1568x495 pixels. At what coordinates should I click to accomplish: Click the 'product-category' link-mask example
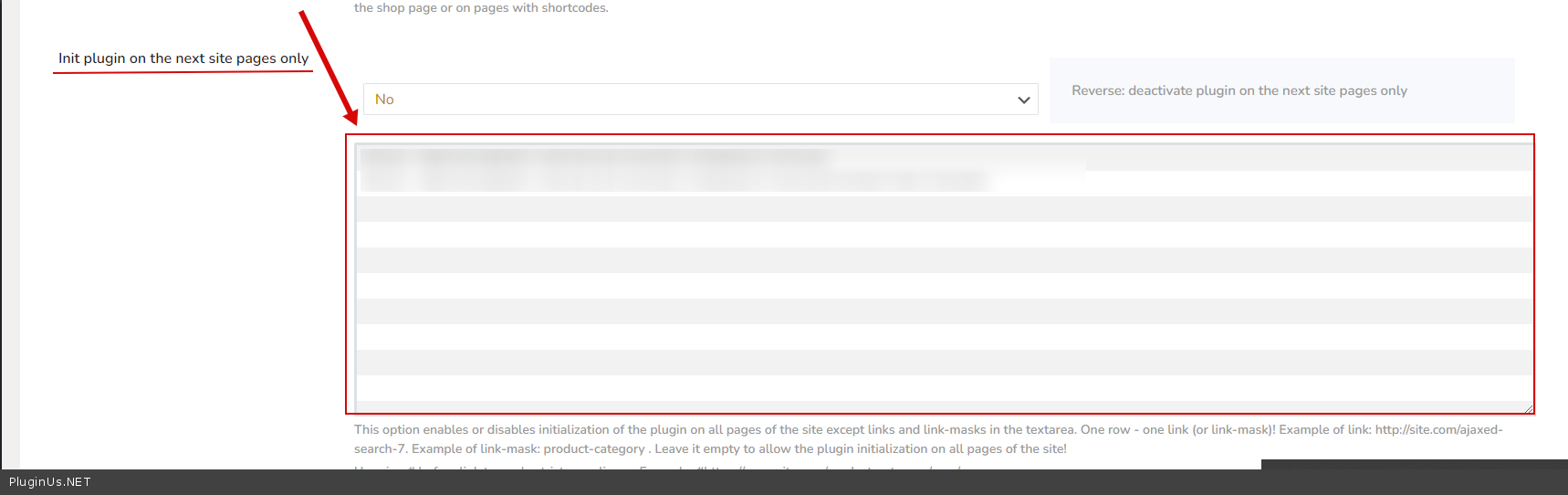coord(593,448)
